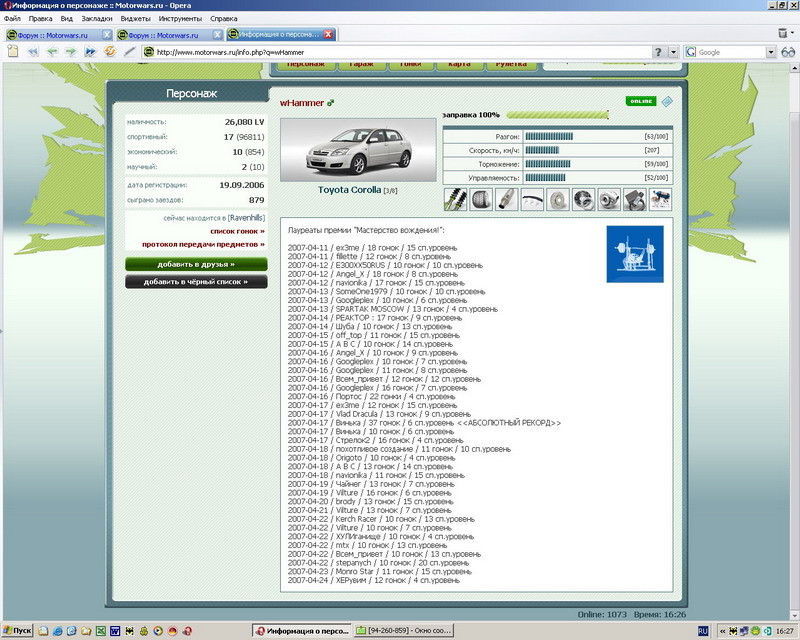Screen dimensions: 800x640
Task: Click the tire part icon
Action: (x=481, y=199)
